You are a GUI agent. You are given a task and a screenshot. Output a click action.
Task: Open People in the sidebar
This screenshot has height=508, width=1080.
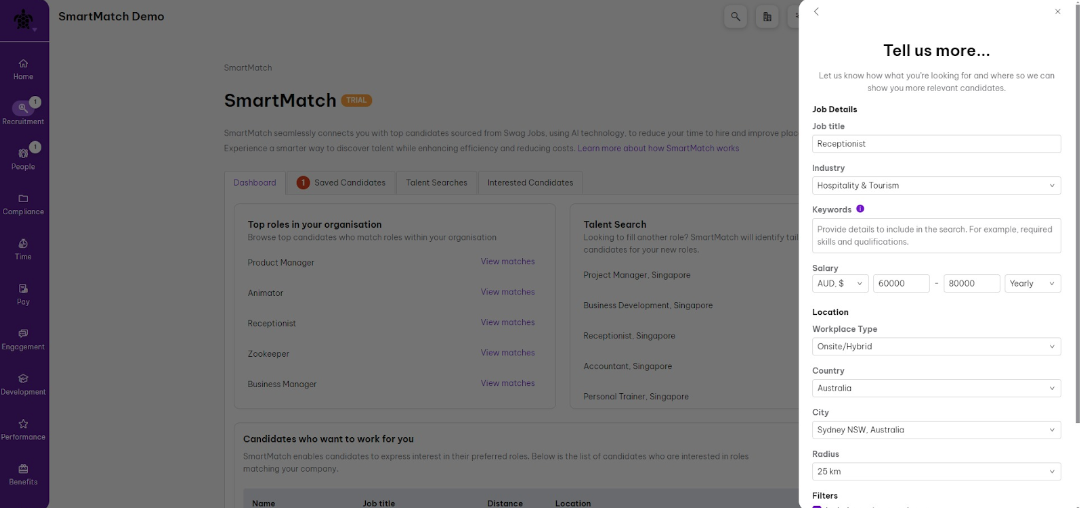[x=23, y=159]
